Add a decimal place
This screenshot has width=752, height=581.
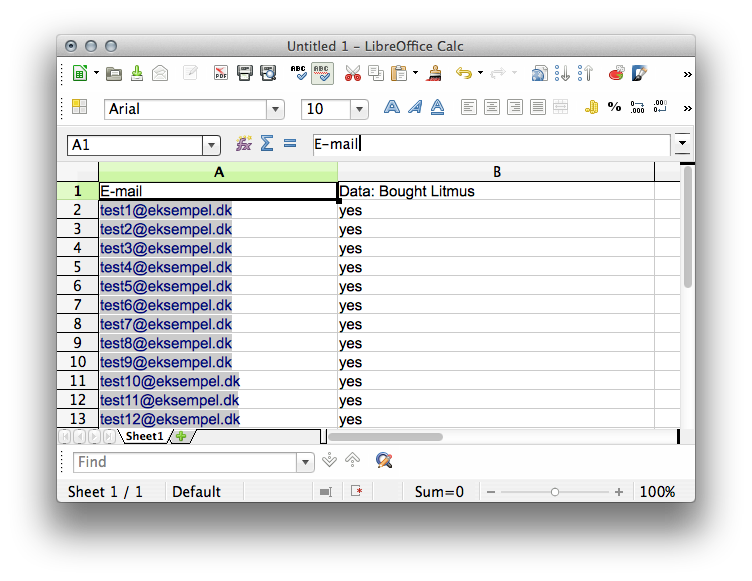tap(637, 107)
